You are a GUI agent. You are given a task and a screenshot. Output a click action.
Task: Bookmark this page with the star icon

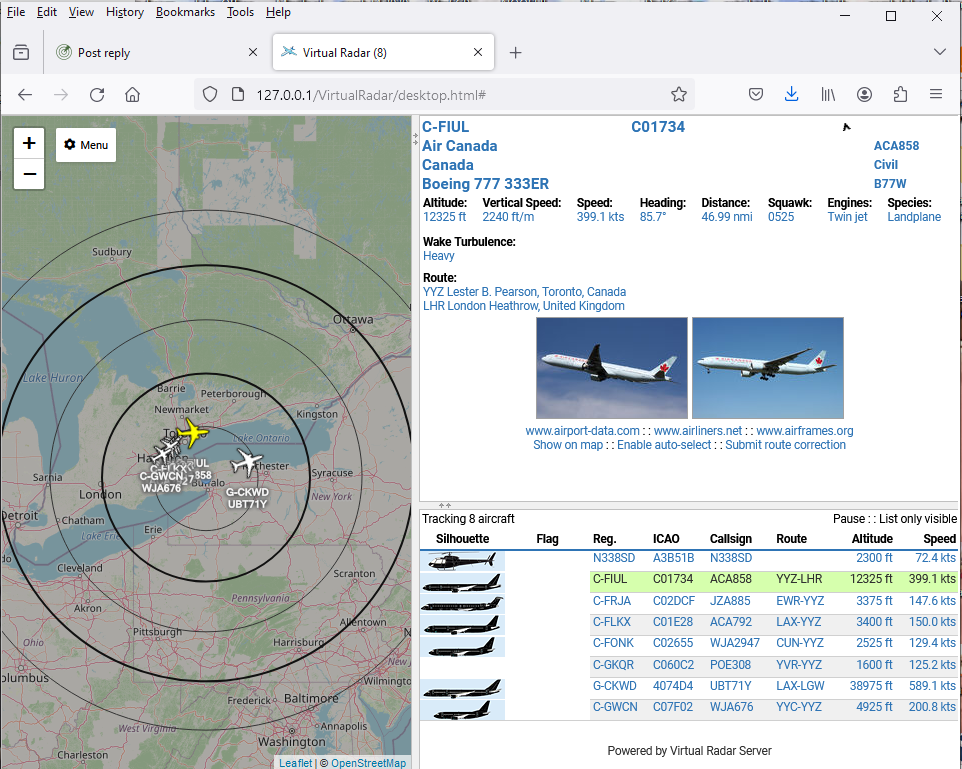click(679, 95)
